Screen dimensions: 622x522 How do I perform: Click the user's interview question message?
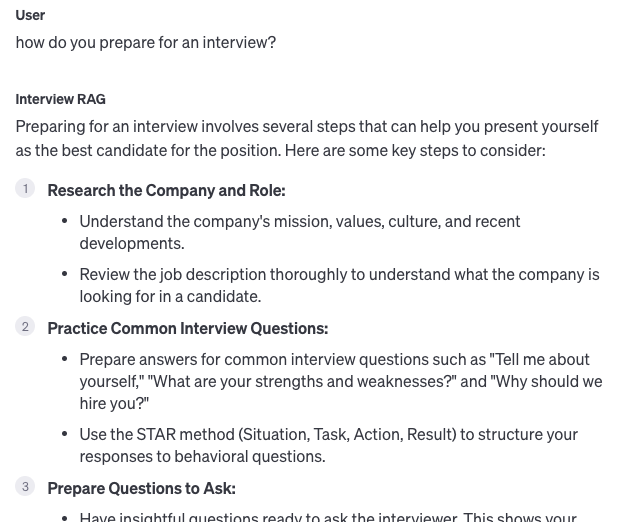[145, 42]
